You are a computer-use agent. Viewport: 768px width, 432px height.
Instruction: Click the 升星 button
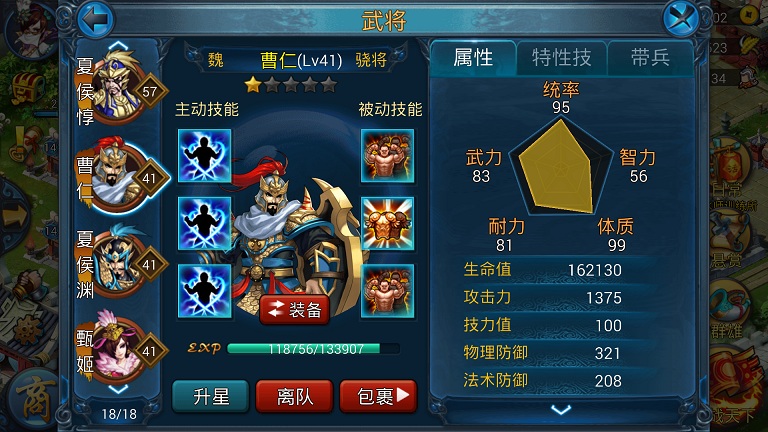211,396
